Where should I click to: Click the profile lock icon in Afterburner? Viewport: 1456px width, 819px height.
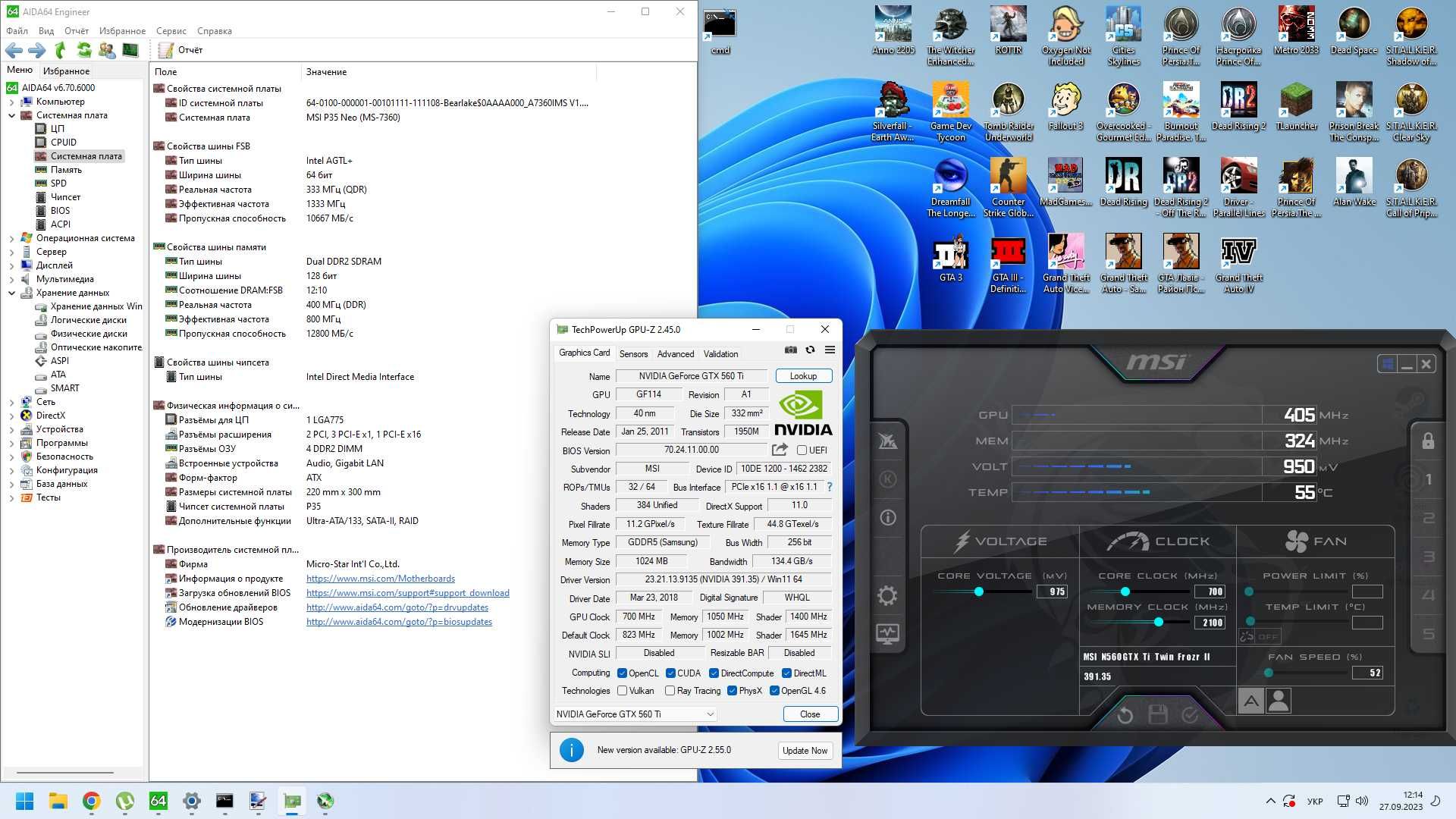point(1428,441)
